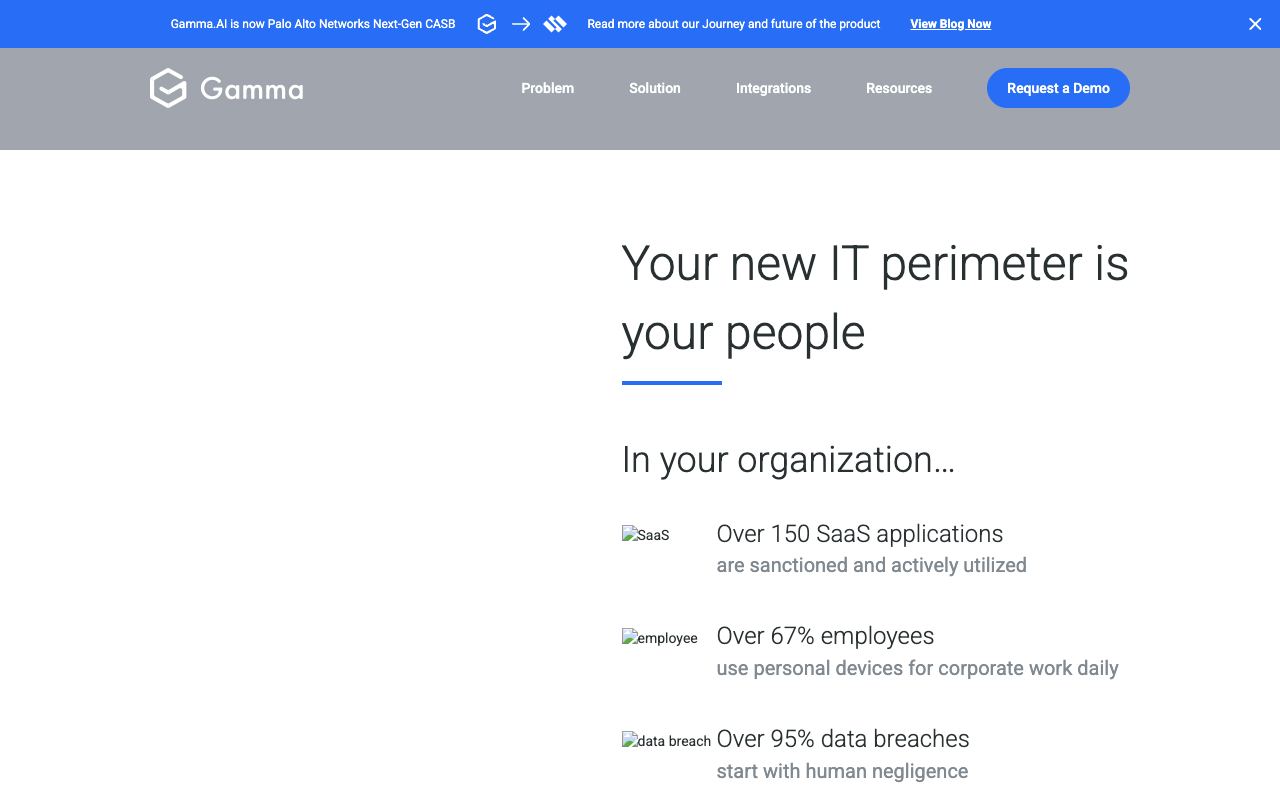Image resolution: width=1280 pixels, height=800 pixels.
Task: Click the Palo Alto Networks logo icon
Action: [x=555, y=24]
